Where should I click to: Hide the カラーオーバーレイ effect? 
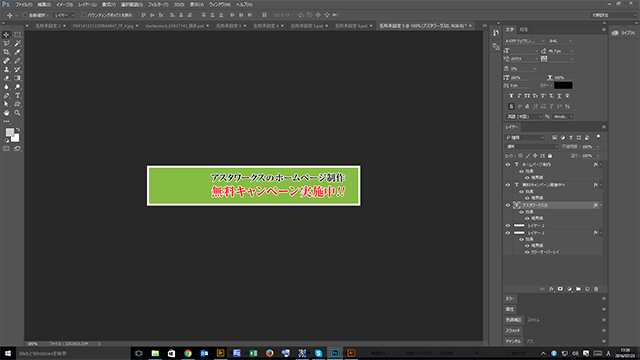point(527,252)
